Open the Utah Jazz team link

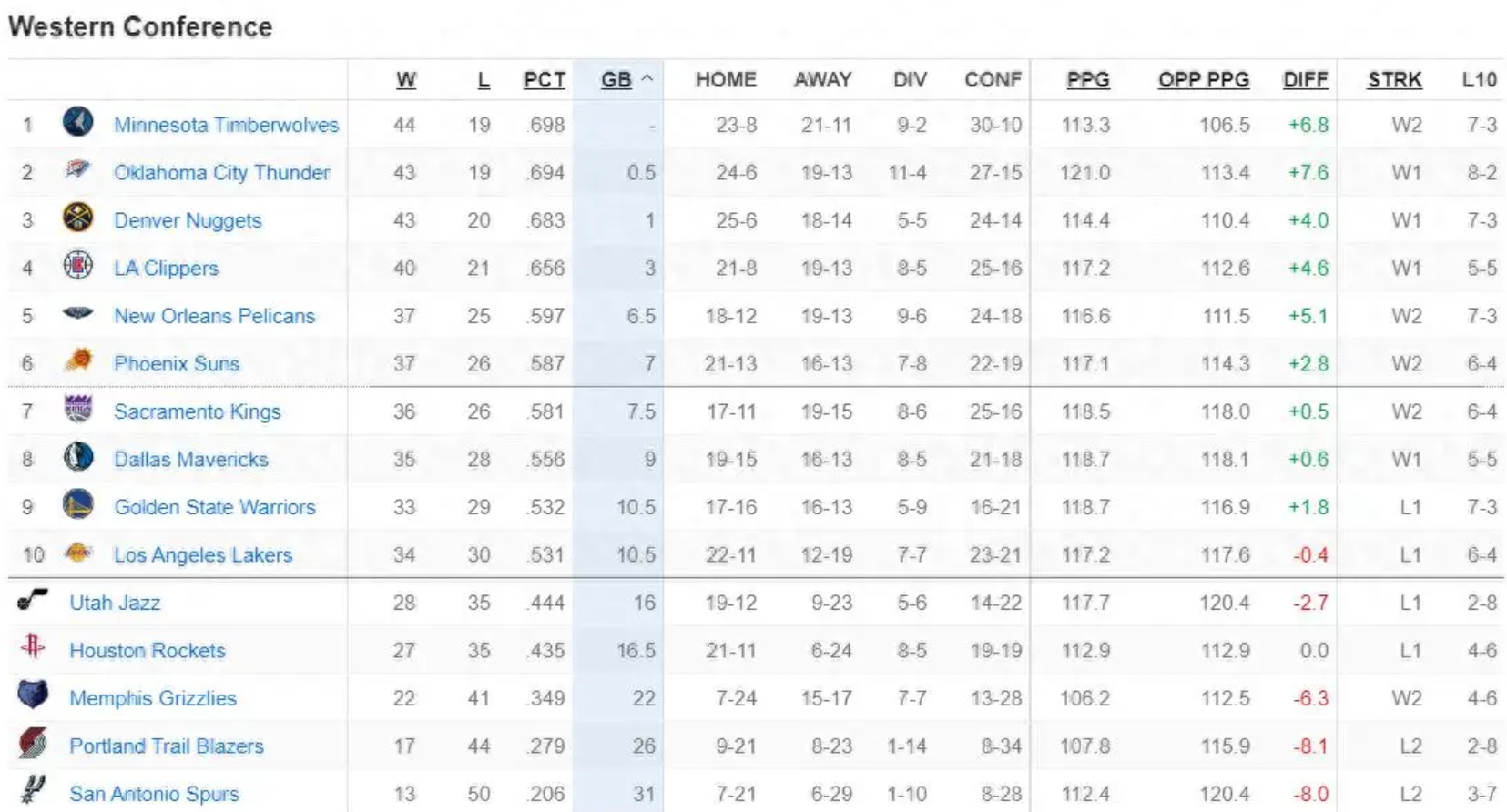(115, 603)
